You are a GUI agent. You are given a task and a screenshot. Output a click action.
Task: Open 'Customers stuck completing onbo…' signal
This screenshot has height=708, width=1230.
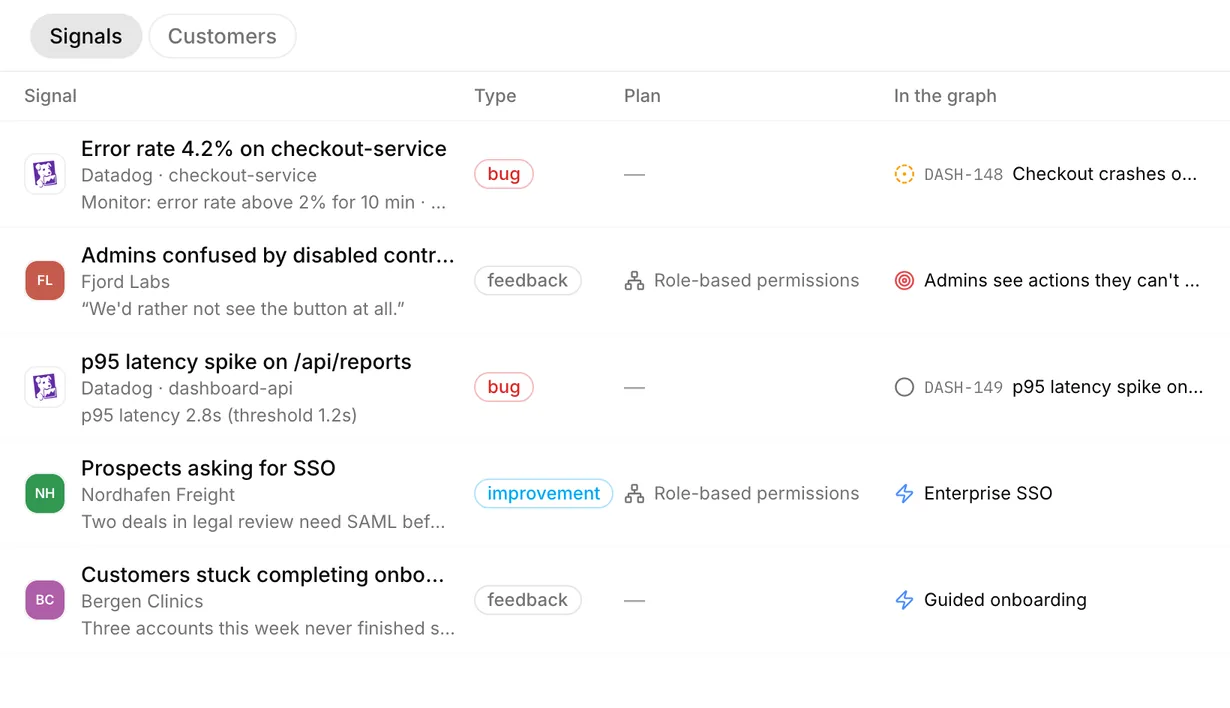tap(262, 575)
